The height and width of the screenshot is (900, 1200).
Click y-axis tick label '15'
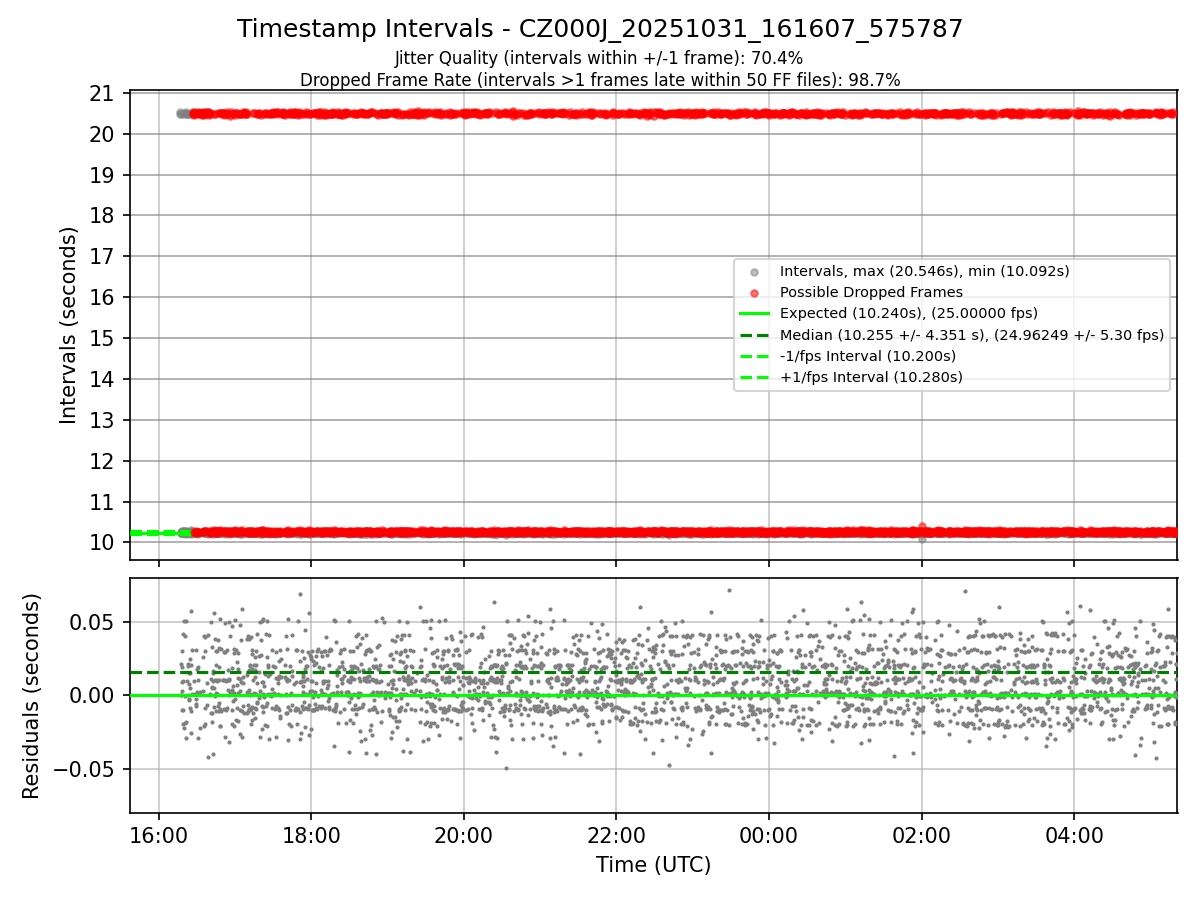(104, 339)
